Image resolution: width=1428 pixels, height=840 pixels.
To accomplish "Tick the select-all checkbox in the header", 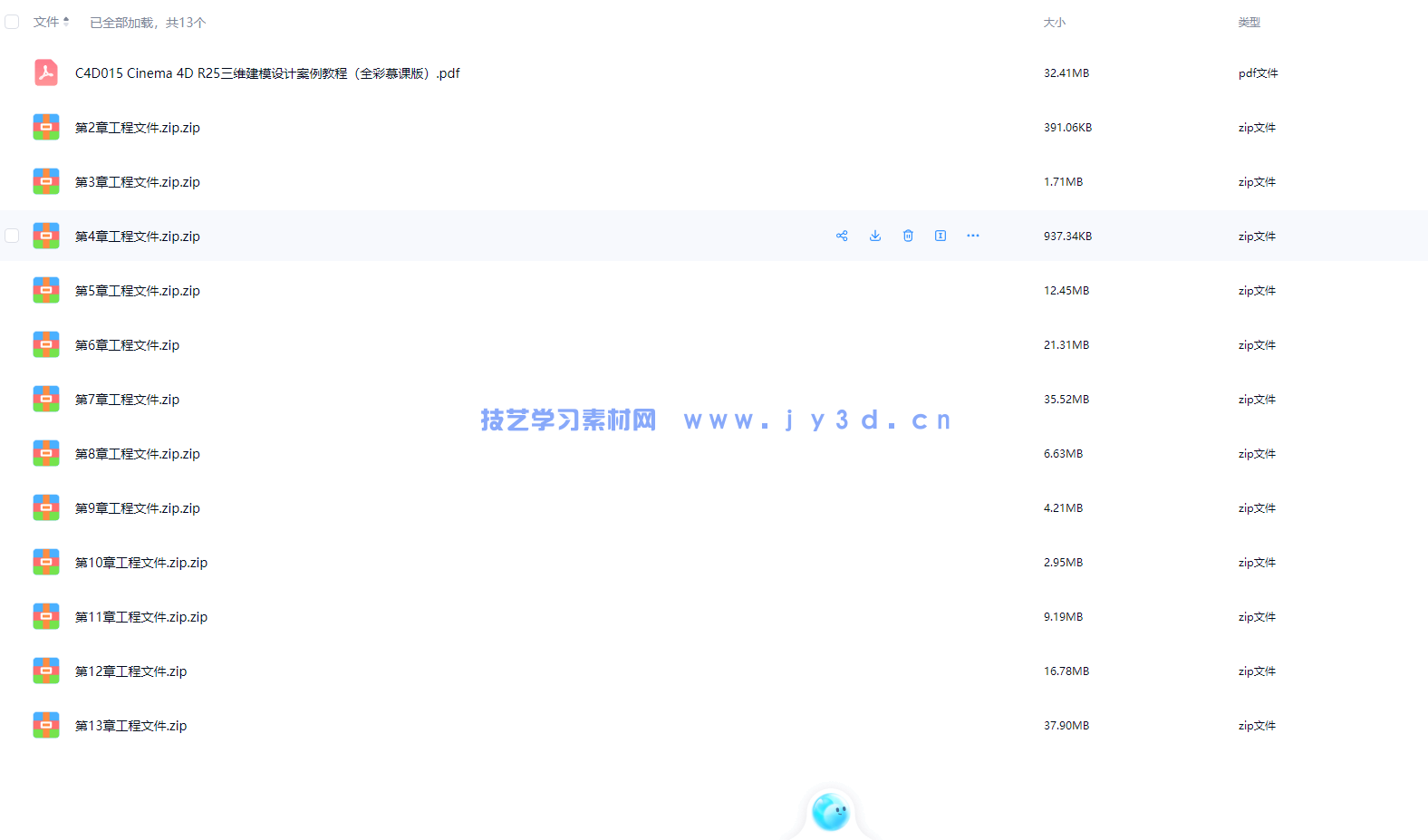I will pos(12,22).
